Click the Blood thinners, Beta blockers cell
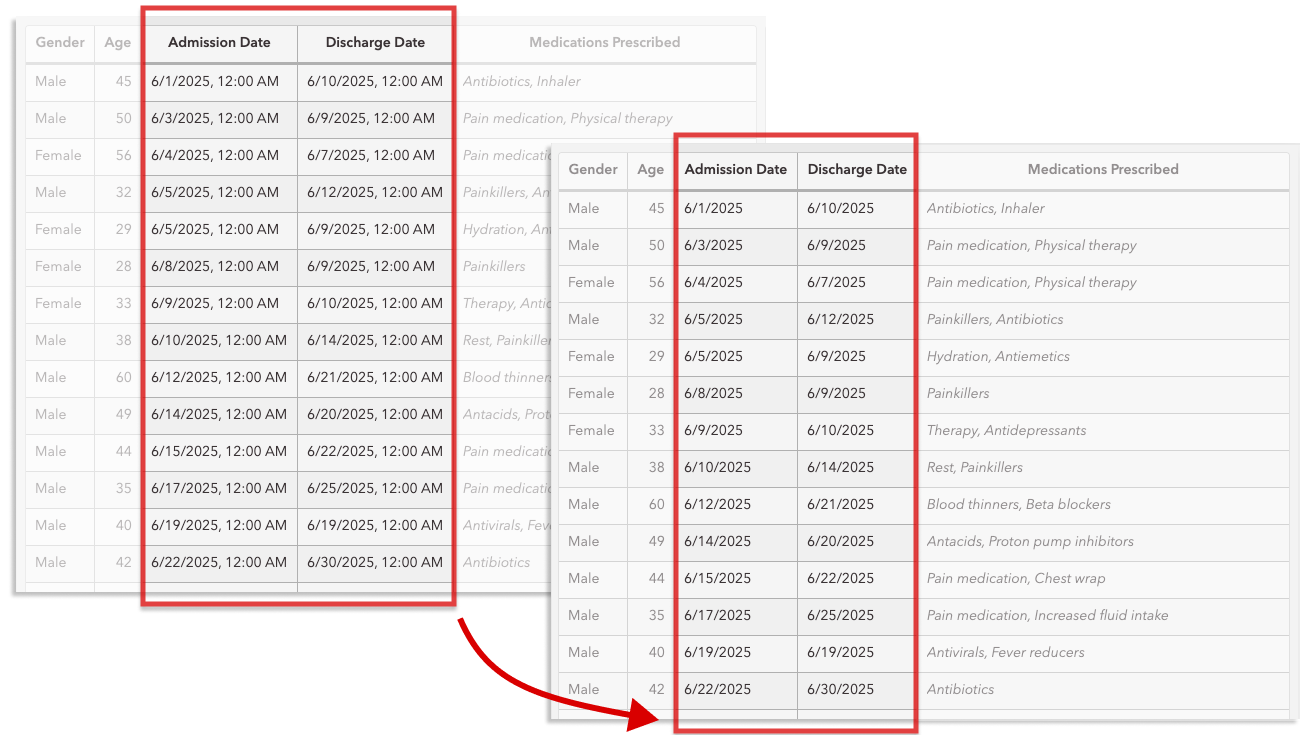The width and height of the screenshot is (1316, 735). click(x=1019, y=505)
